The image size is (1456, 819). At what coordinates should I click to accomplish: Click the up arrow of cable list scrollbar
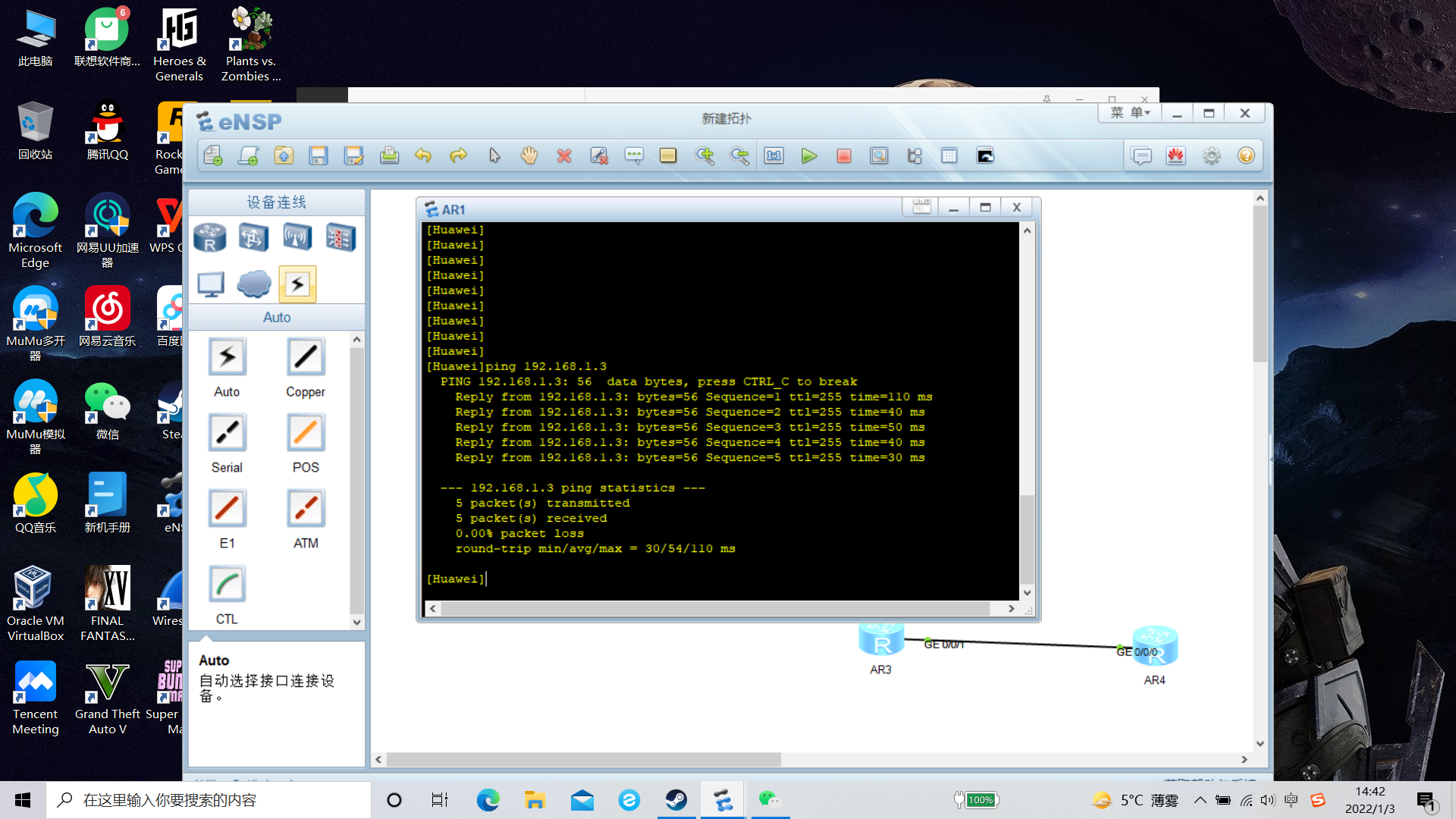point(356,340)
